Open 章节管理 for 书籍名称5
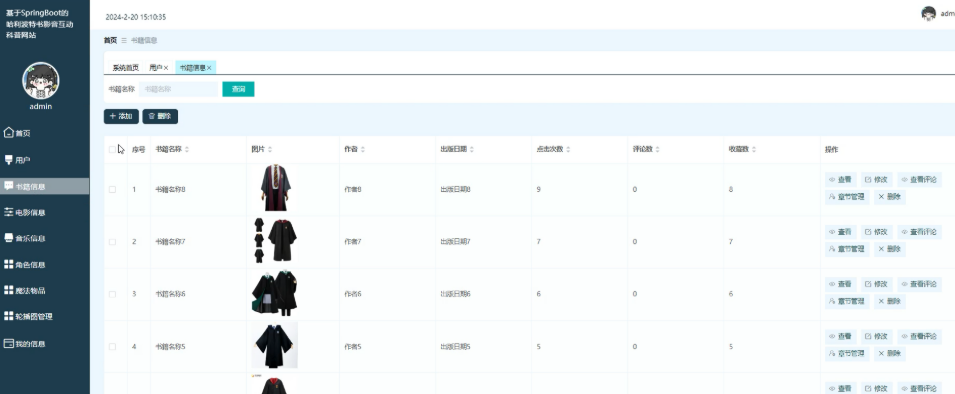The image size is (955, 394). pyautogui.click(x=847, y=354)
